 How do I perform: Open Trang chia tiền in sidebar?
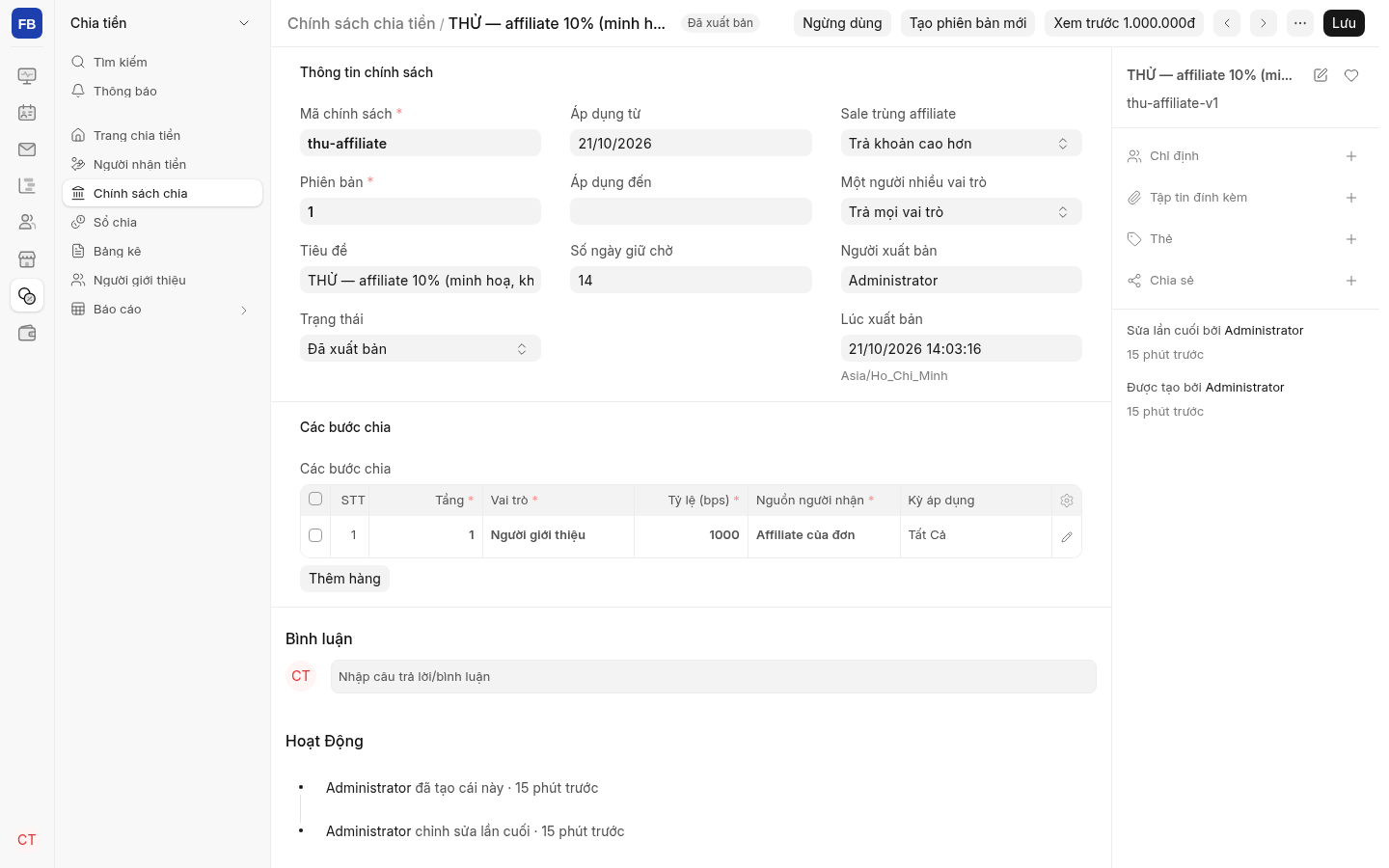[162, 136]
